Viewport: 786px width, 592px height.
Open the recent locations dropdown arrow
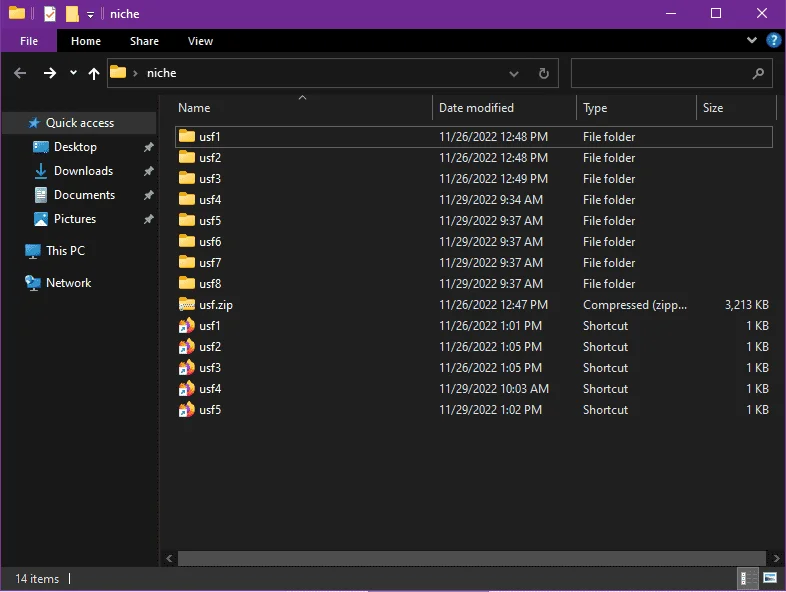point(73,73)
